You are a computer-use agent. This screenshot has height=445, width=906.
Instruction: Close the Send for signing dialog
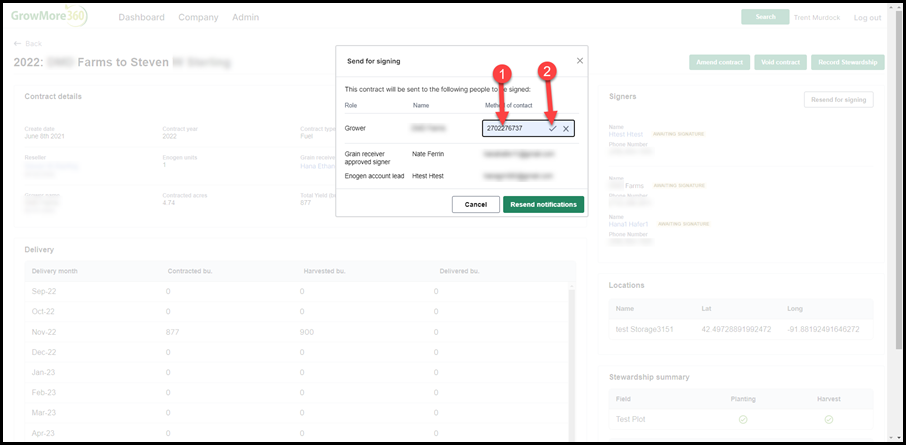click(580, 61)
